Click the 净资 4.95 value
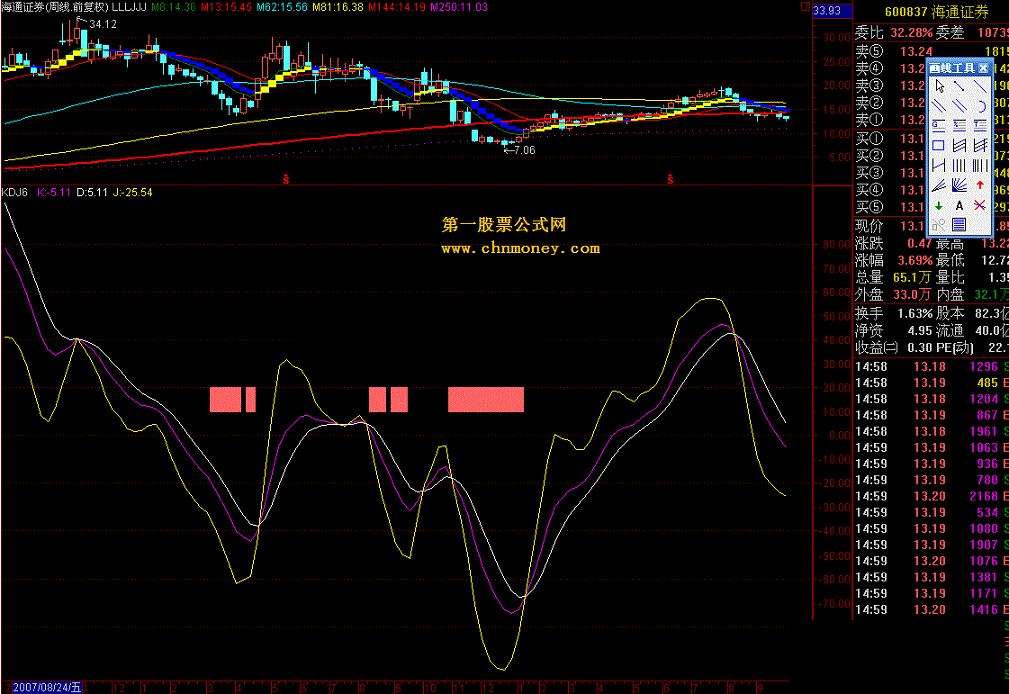 920,330
